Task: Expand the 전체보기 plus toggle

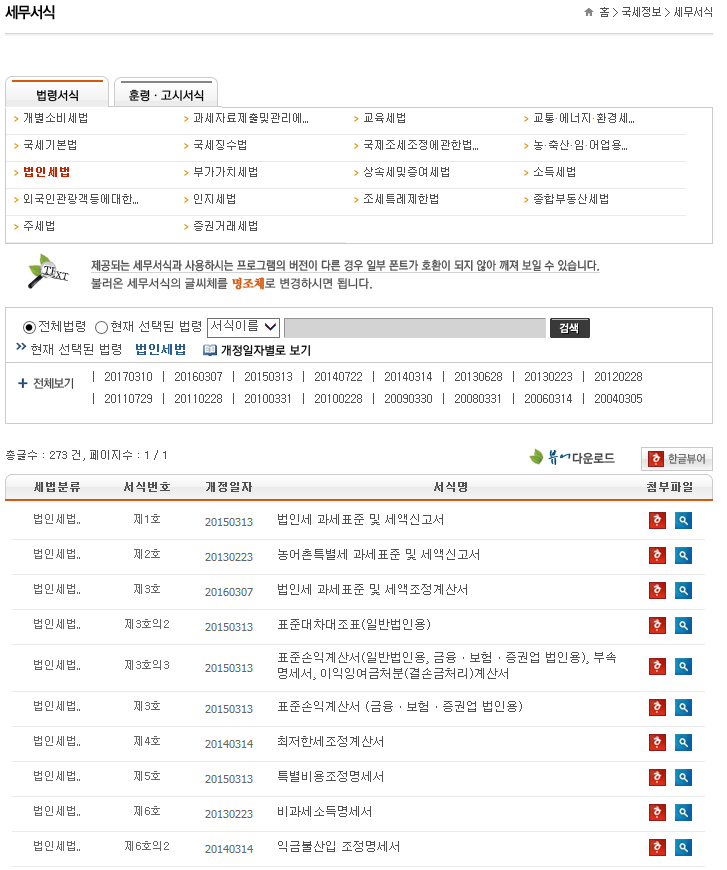Action: (x=23, y=383)
